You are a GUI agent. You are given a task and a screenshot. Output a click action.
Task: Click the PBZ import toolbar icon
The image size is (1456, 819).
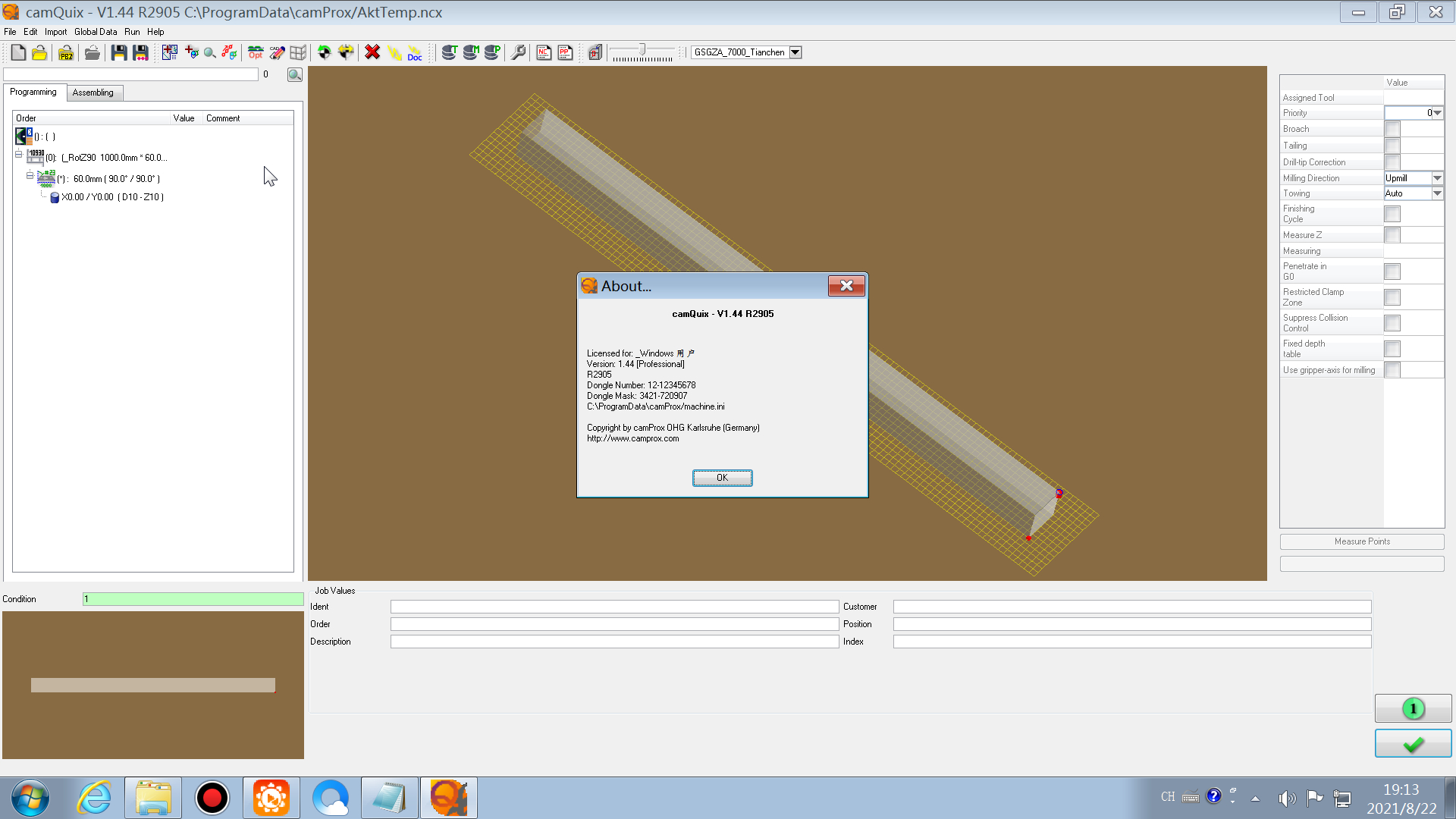[x=66, y=52]
